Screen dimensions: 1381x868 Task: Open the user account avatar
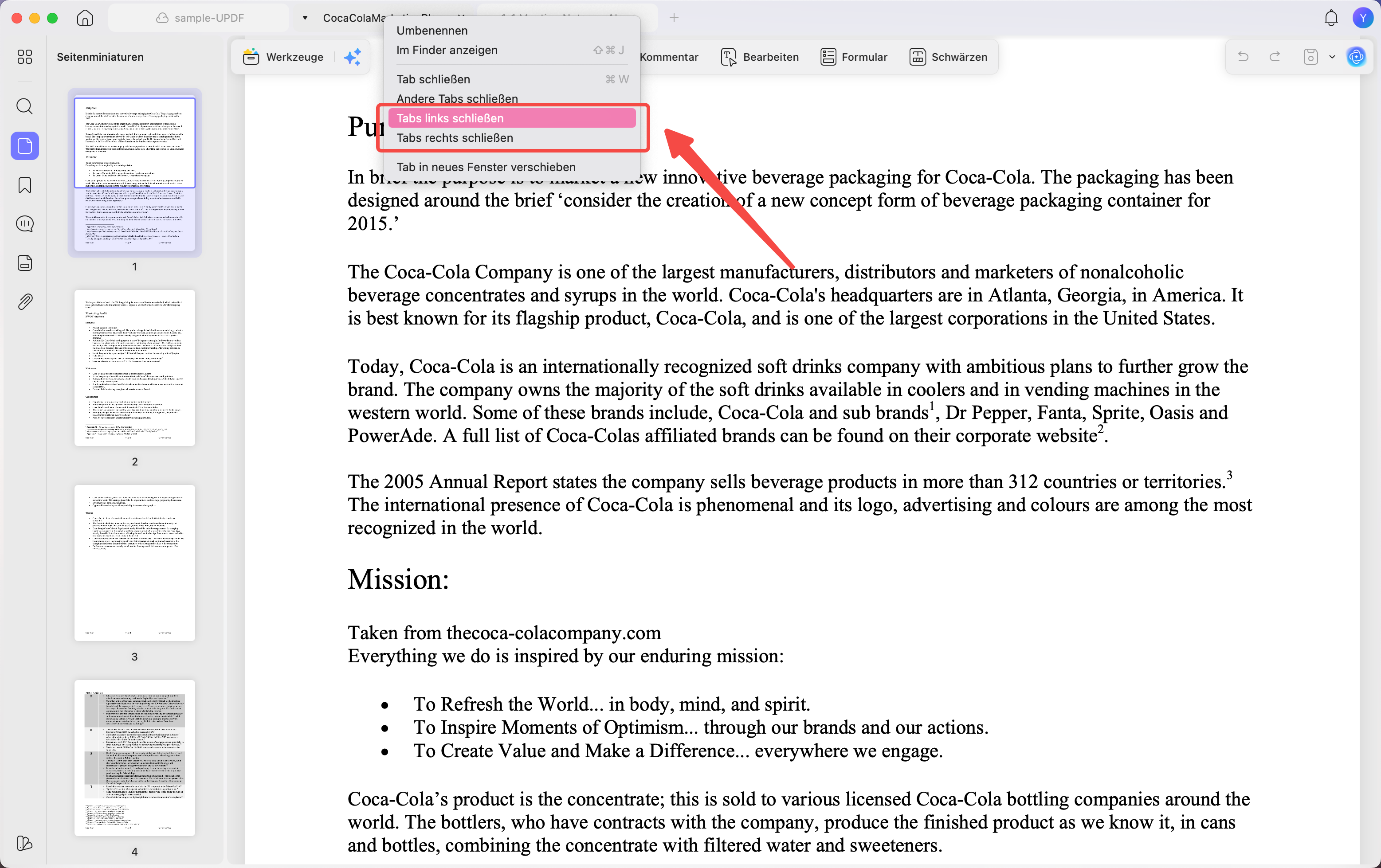(1363, 18)
